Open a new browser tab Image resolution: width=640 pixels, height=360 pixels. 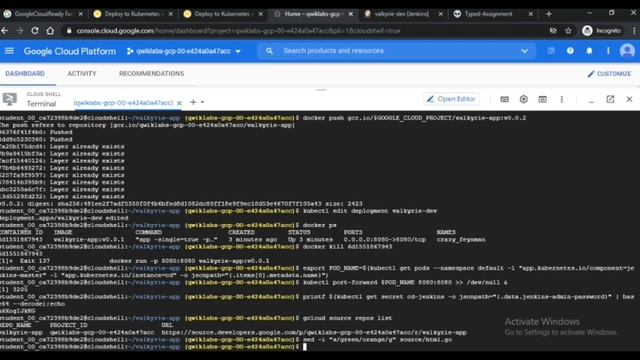(x=549, y=14)
